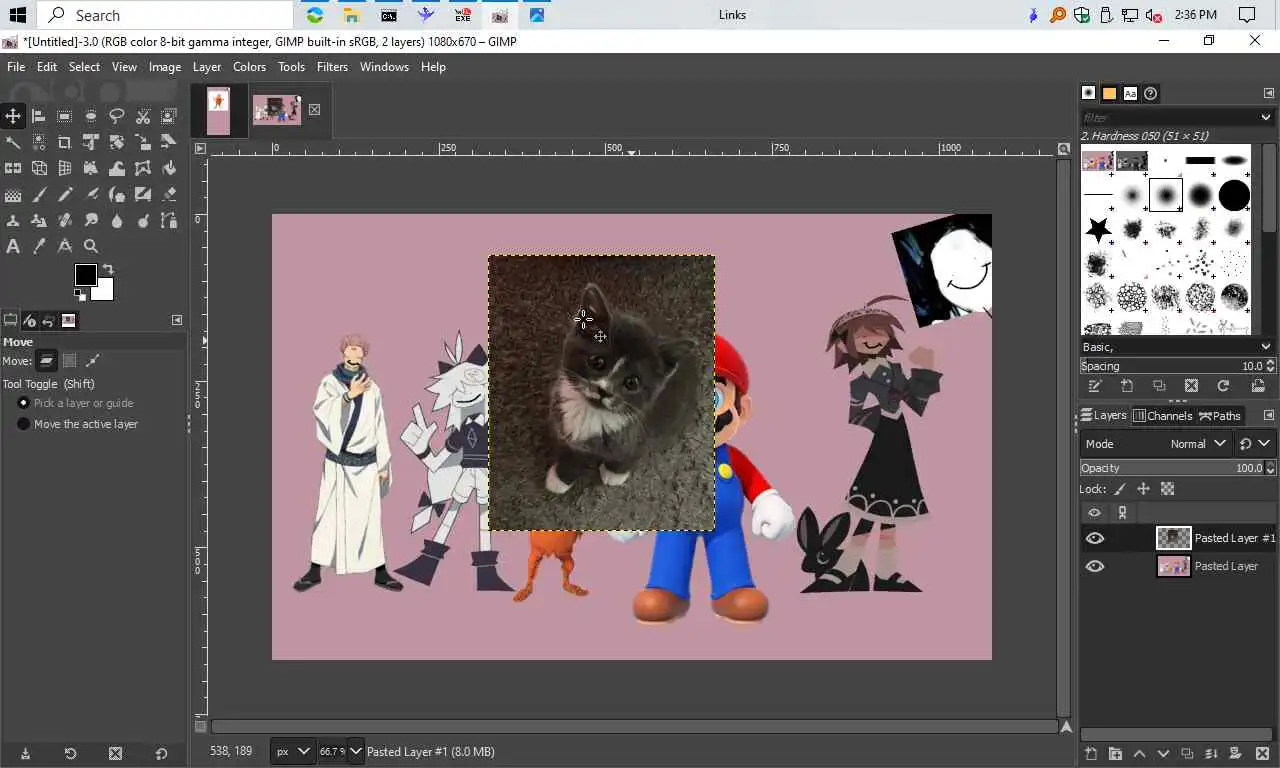Select the Eraser tool
The width and height of the screenshot is (1280, 768).
(169, 194)
